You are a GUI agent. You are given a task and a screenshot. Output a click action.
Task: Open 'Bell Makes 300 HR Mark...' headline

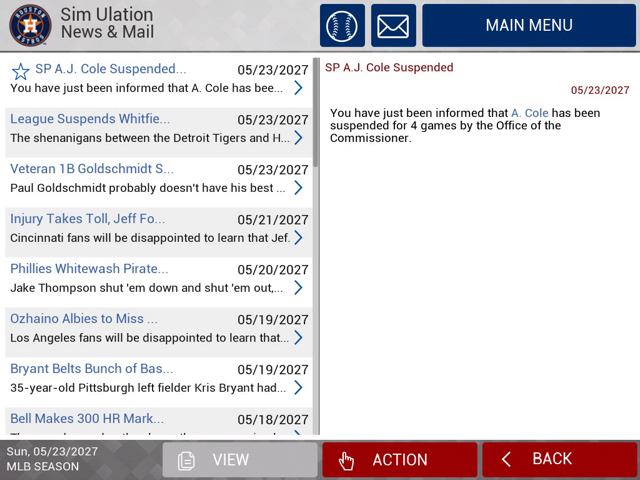pyautogui.click(x=87, y=418)
